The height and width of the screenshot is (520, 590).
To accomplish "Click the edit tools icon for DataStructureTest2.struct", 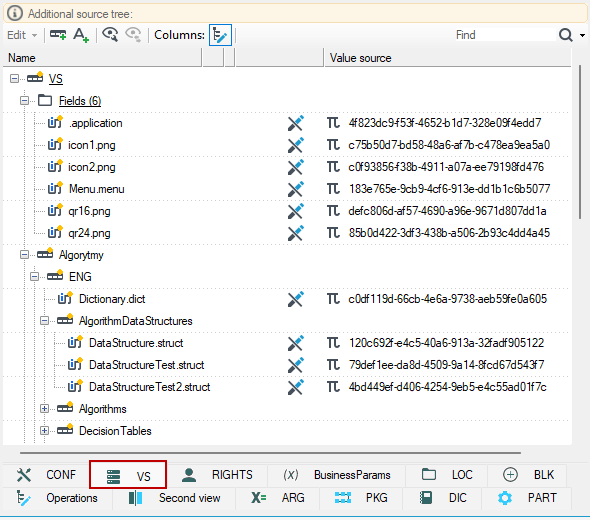I will pyautogui.click(x=296, y=387).
